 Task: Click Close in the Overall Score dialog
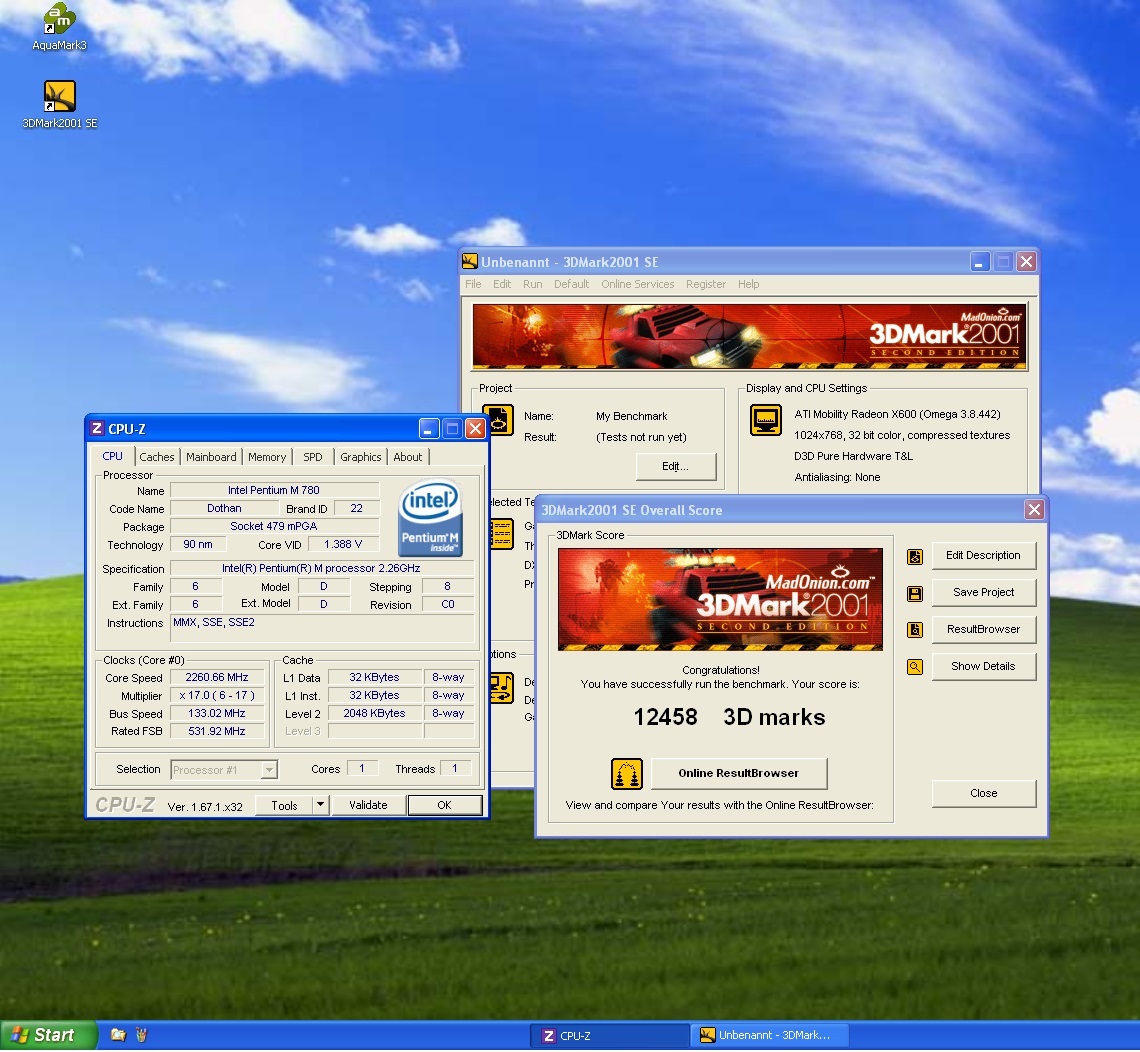[x=983, y=794]
